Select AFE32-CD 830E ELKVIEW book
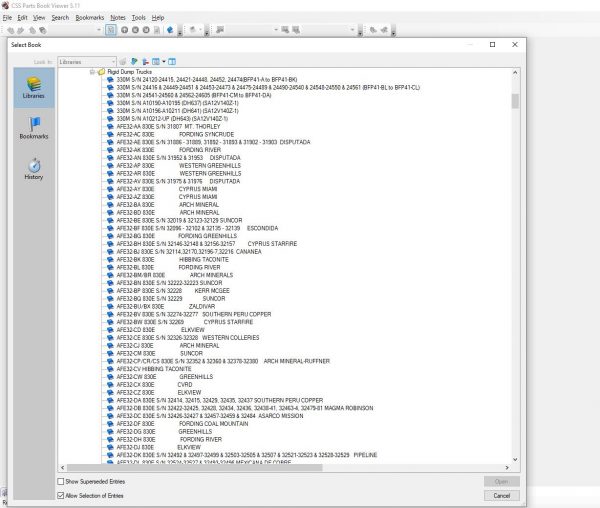Image resolution: width=600 pixels, height=508 pixels. pos(160,330)
